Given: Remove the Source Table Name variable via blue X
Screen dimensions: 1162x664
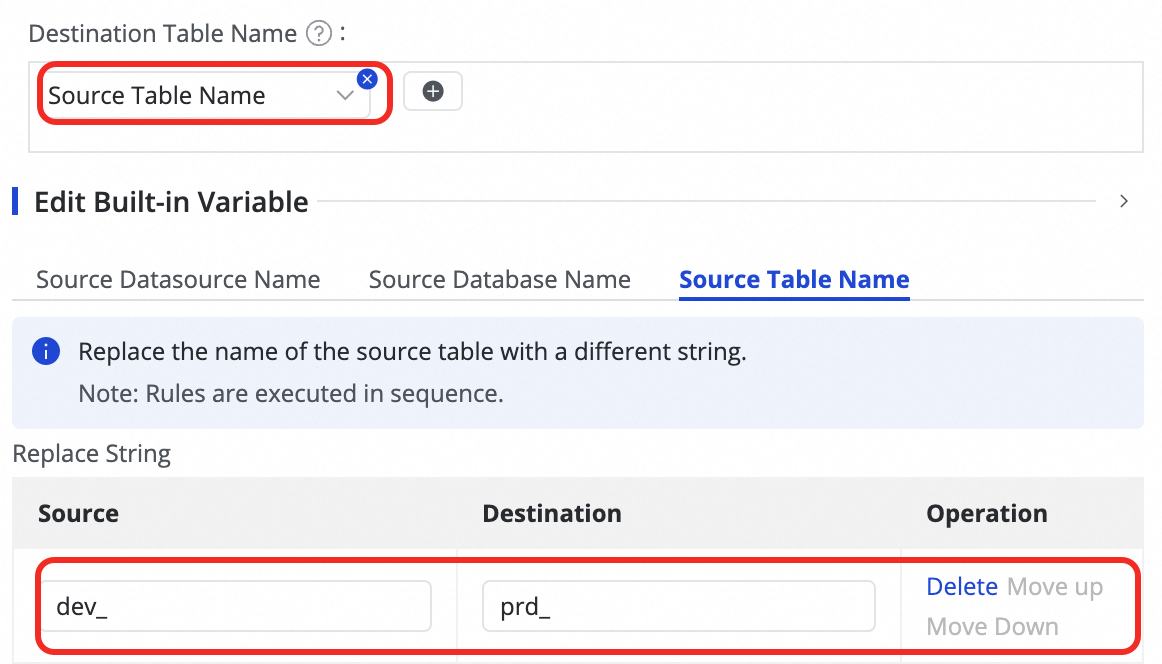Looking at the screenshot, I should 367,78.
